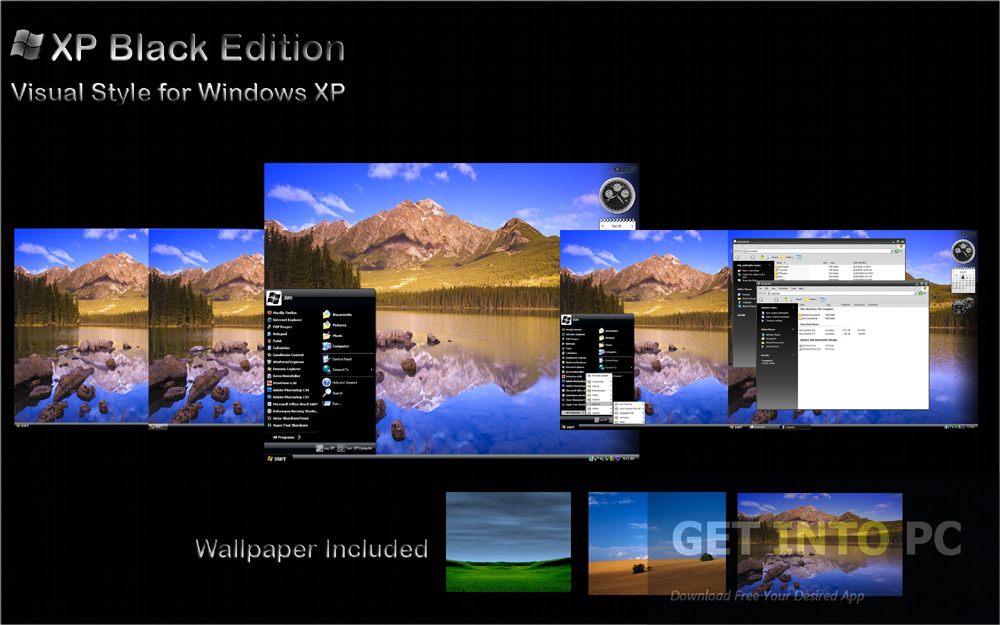Open Music folder in center Start menu
This screenshot has width=1000, height=625.
pyautogui.click(x=333, y=336)
